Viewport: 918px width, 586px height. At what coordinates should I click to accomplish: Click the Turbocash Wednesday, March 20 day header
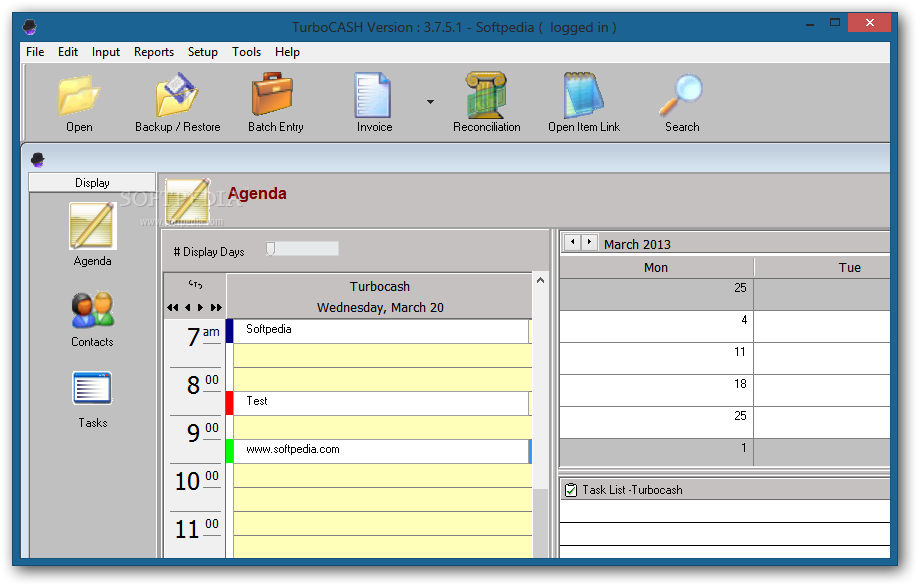pyautogui.click(x=379, y=297)
